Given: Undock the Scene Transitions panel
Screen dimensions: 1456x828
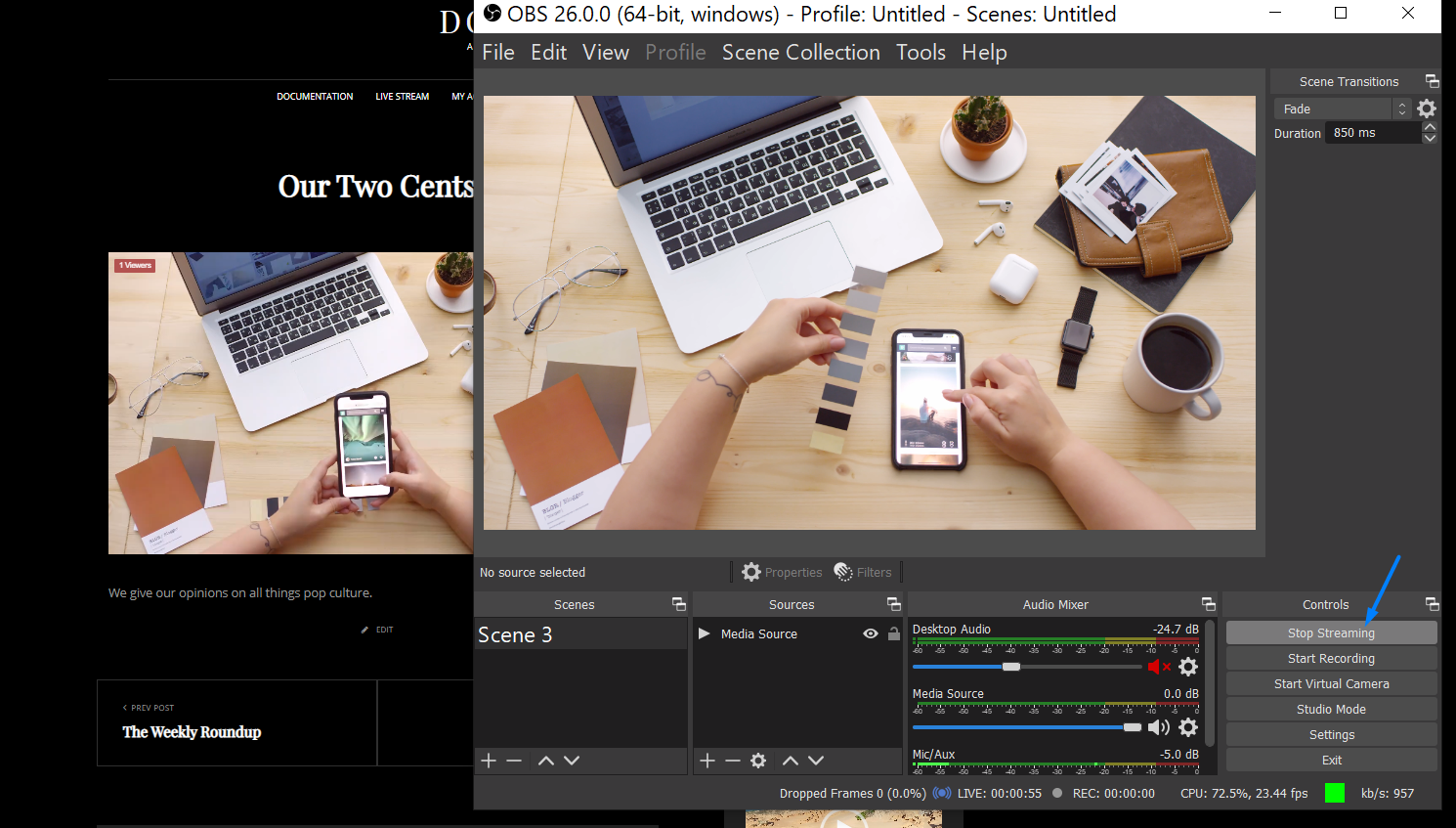Looking at the screenshot, I should pyautogui.click(x=1433, y=81).
